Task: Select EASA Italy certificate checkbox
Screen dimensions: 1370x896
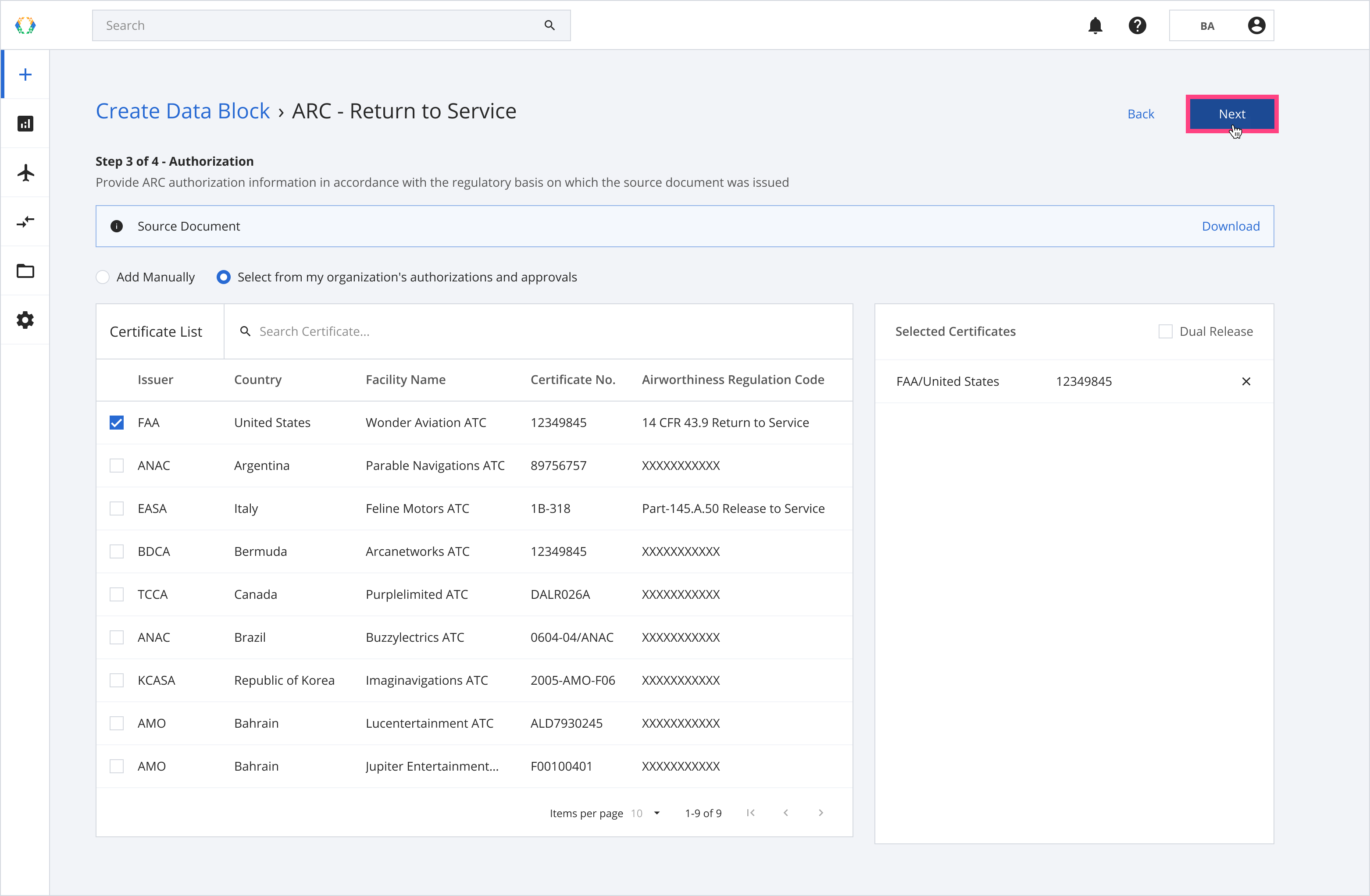Action: click(117, 508)
